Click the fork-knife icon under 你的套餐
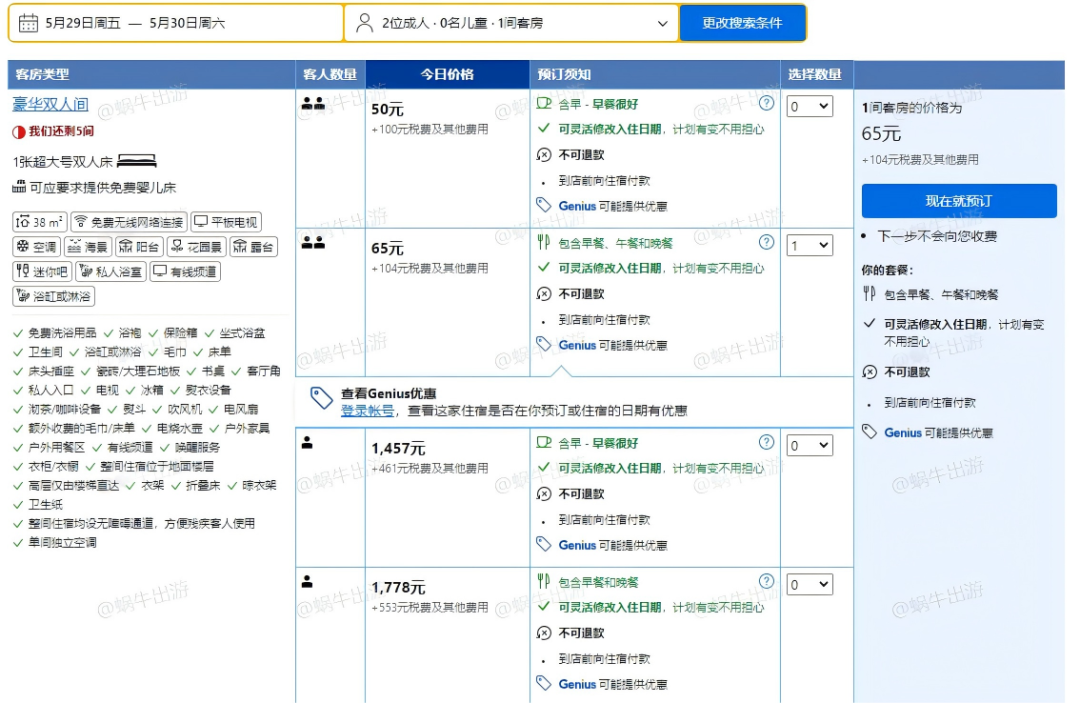Screen dimensions: 1080x703 869,294
